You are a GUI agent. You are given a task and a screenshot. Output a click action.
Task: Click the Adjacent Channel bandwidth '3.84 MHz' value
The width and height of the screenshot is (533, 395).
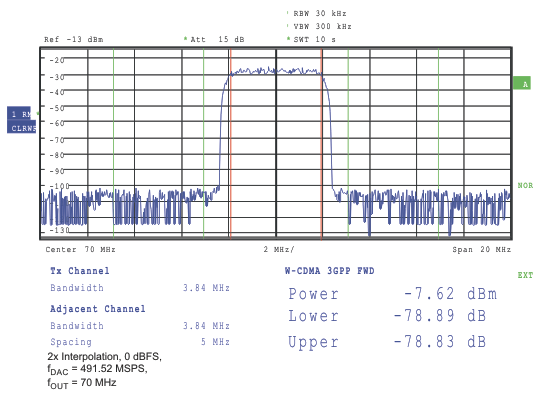206,326
